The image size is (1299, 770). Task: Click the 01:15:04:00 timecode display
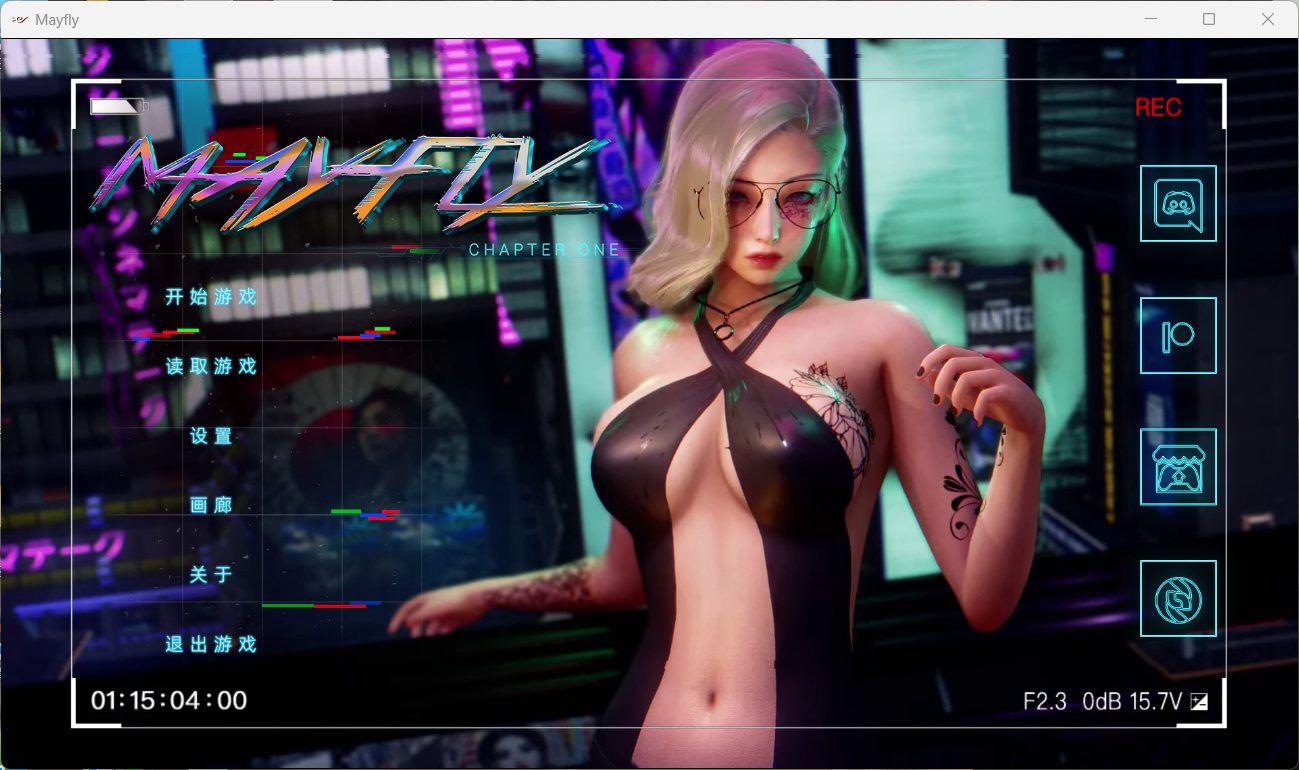166,700
